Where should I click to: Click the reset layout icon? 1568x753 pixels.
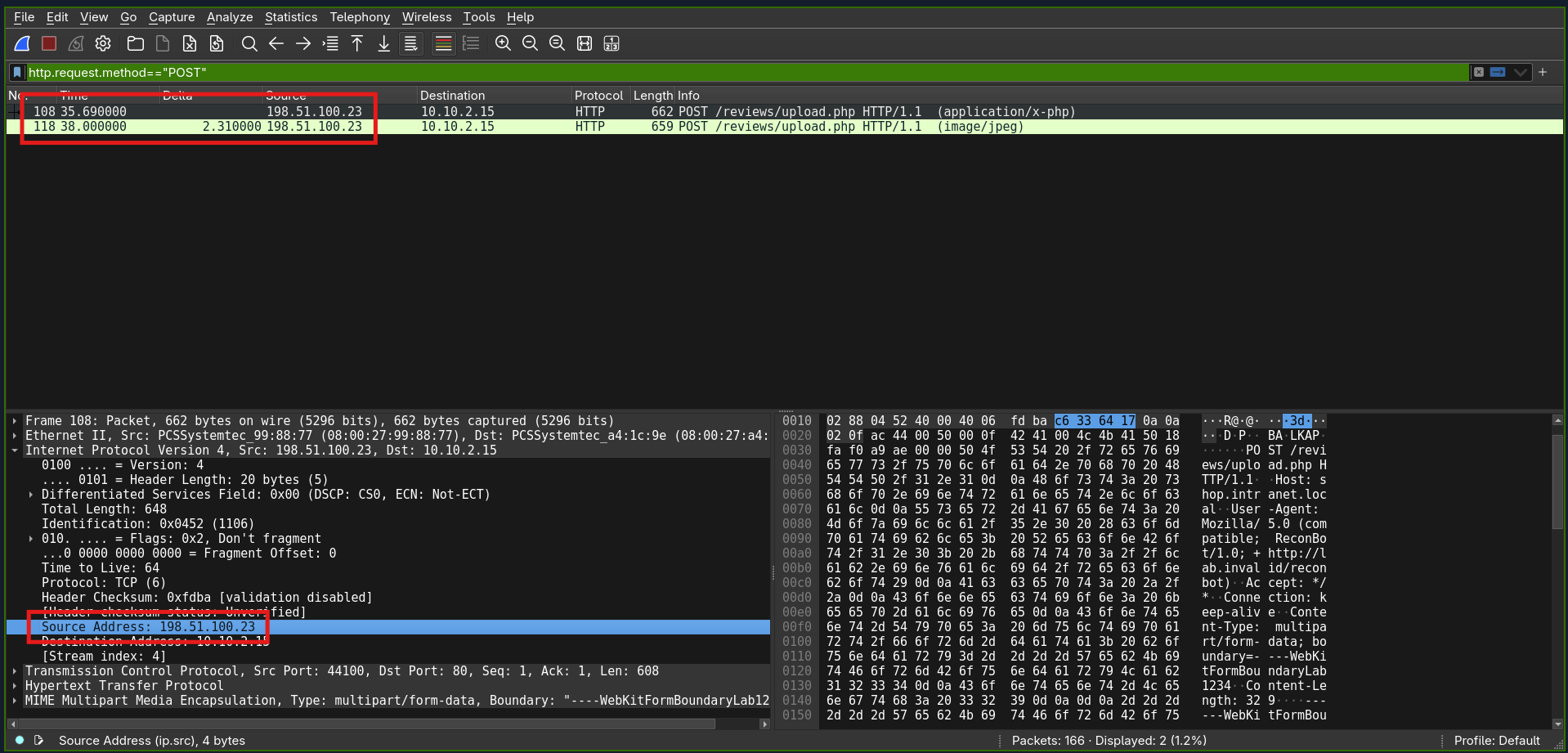[612, 44]
